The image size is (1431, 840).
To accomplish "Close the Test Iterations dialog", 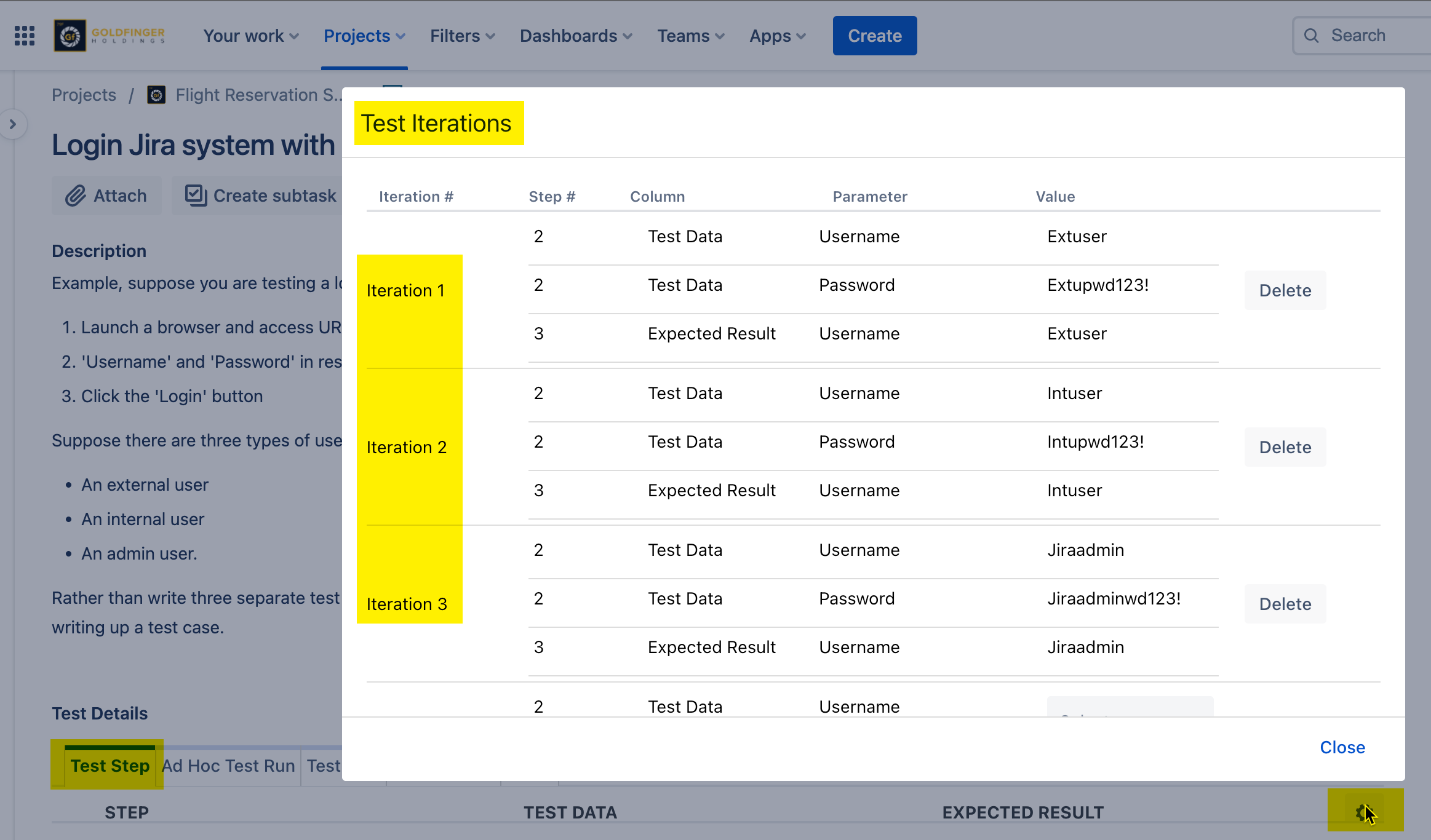I will point(1342,747).
